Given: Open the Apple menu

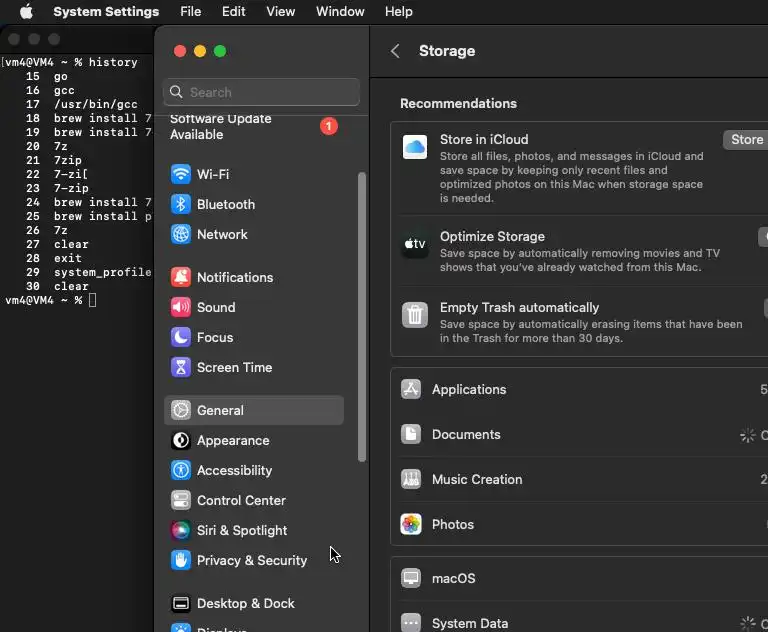Looking at the screenshot, I should coord(27,12).
